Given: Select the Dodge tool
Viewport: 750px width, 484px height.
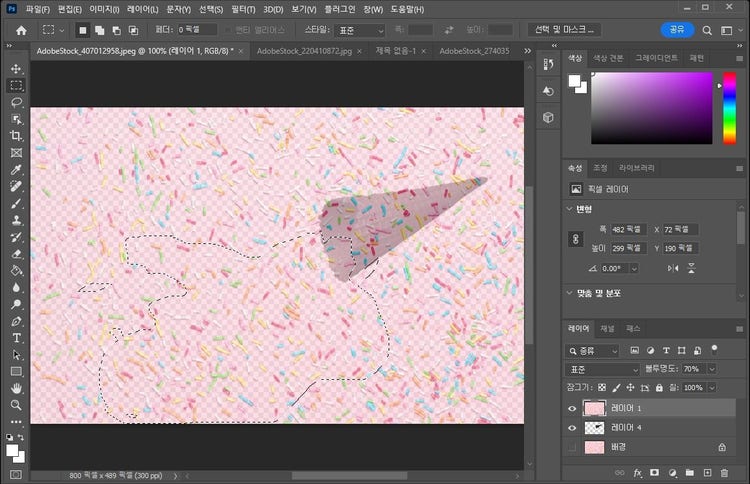Looking at the screenshot, I should point(16,304).
